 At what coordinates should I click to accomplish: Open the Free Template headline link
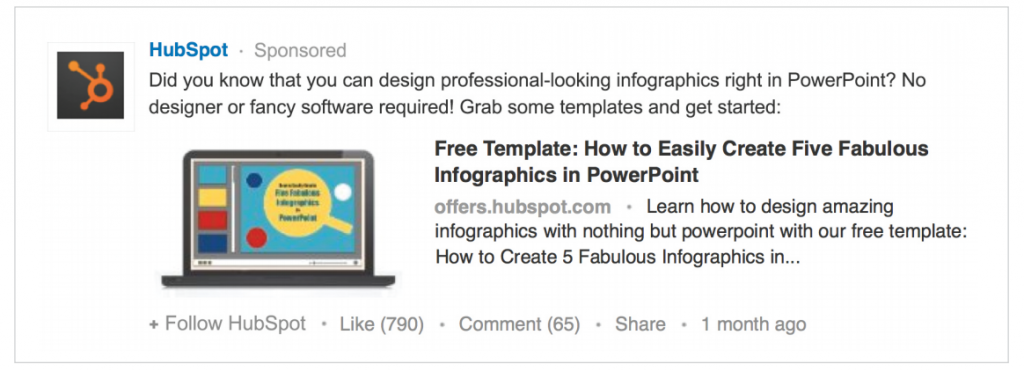point(681,161)
